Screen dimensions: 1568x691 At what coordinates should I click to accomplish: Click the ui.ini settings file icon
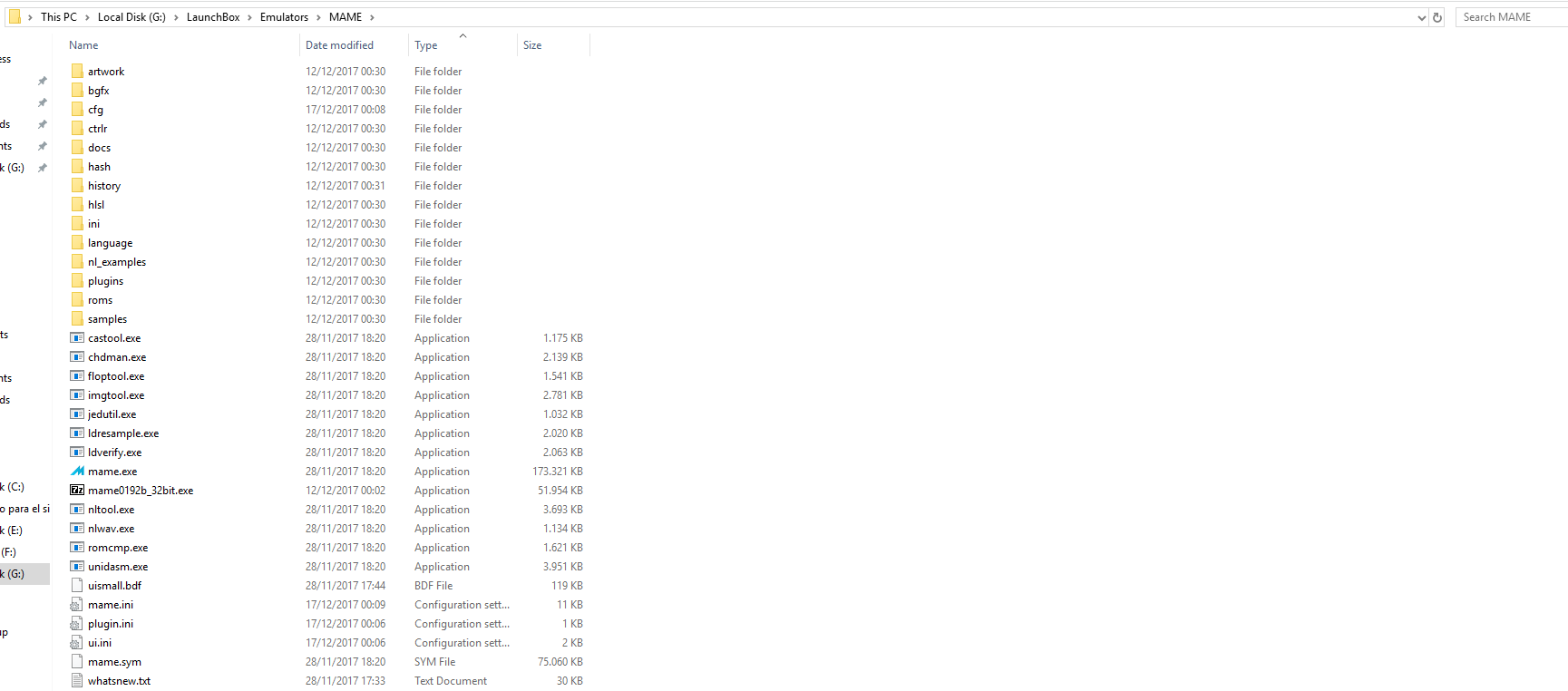pos(77,642)
